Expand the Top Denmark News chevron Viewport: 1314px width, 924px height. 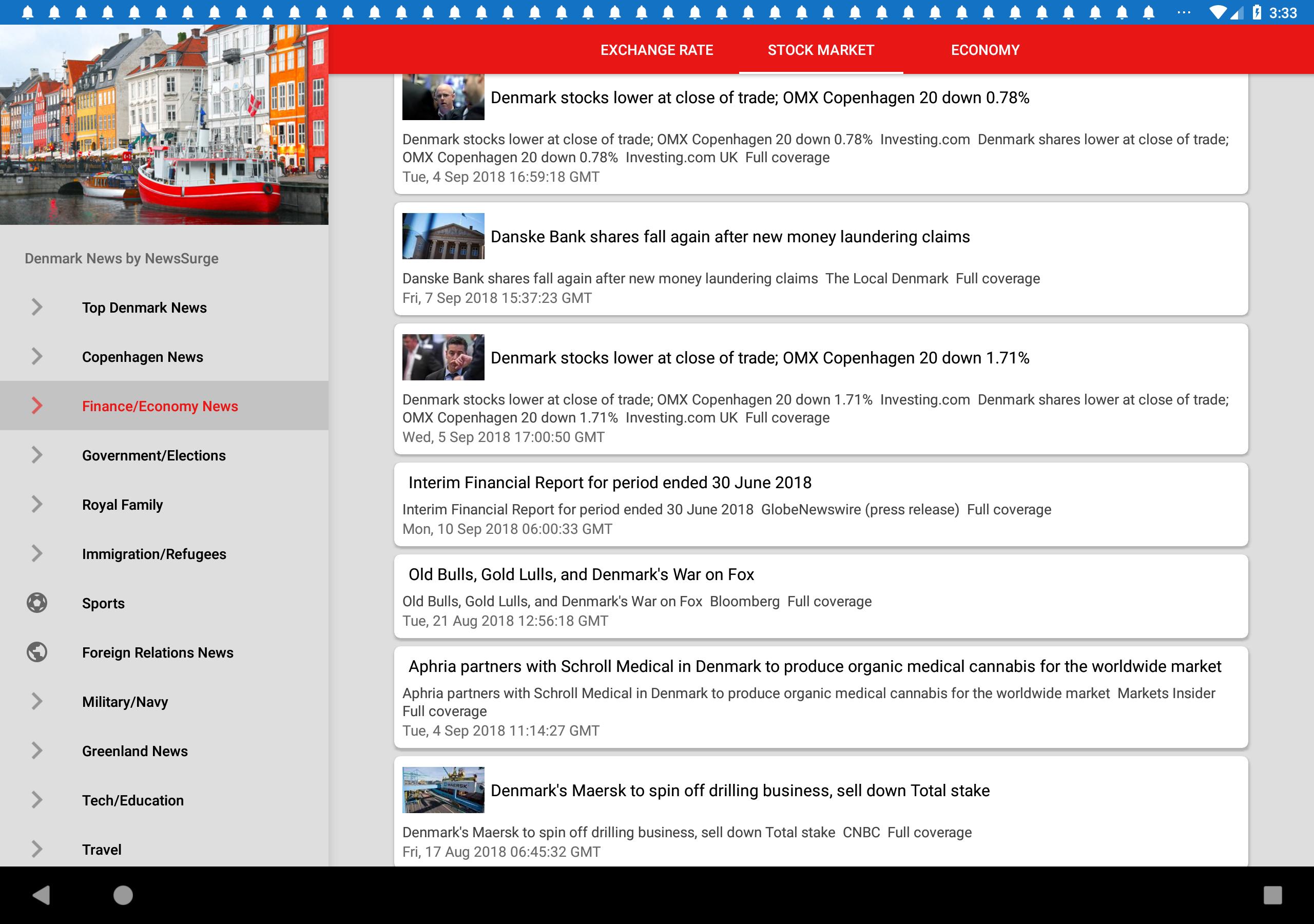[36, 307]
